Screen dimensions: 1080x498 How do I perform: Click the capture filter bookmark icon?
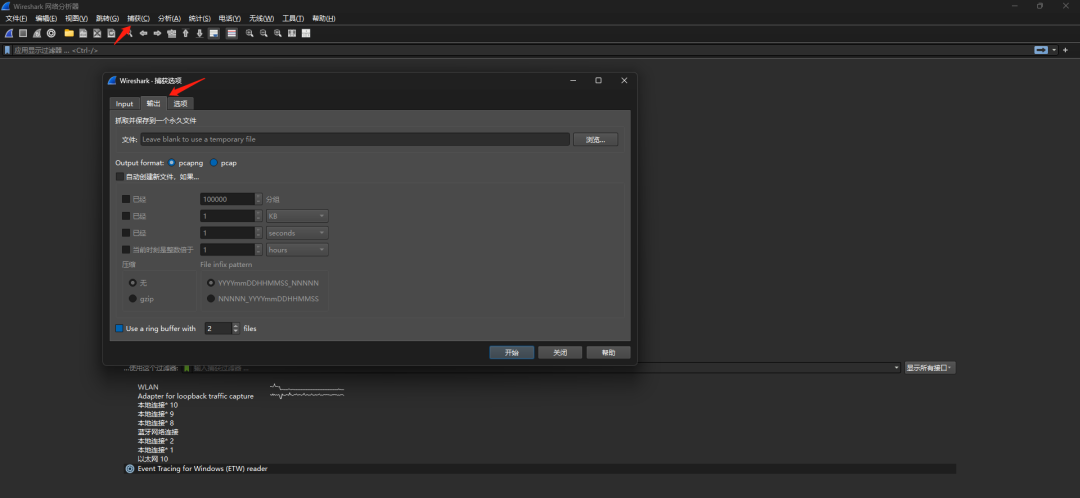point(187,368)
